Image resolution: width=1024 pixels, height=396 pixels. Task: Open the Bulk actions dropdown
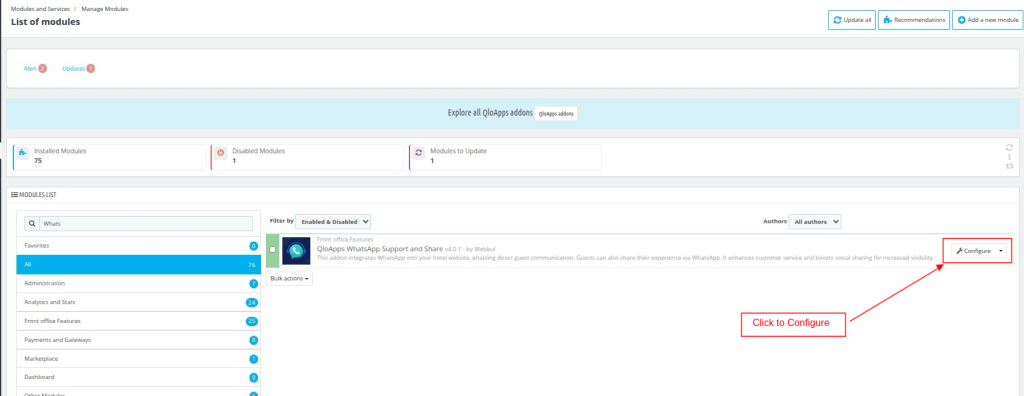click(289, 278)
